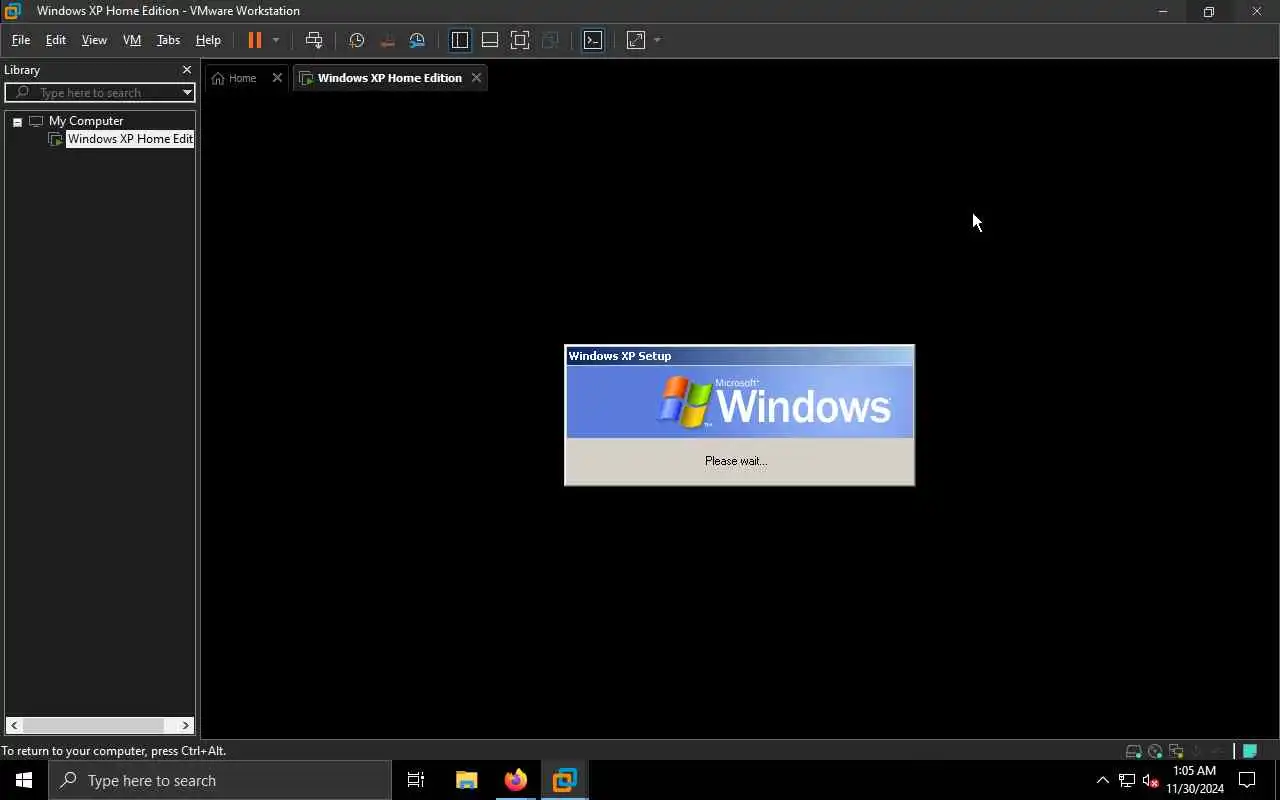Click the message log status icon

click(x=1250, y=751)
